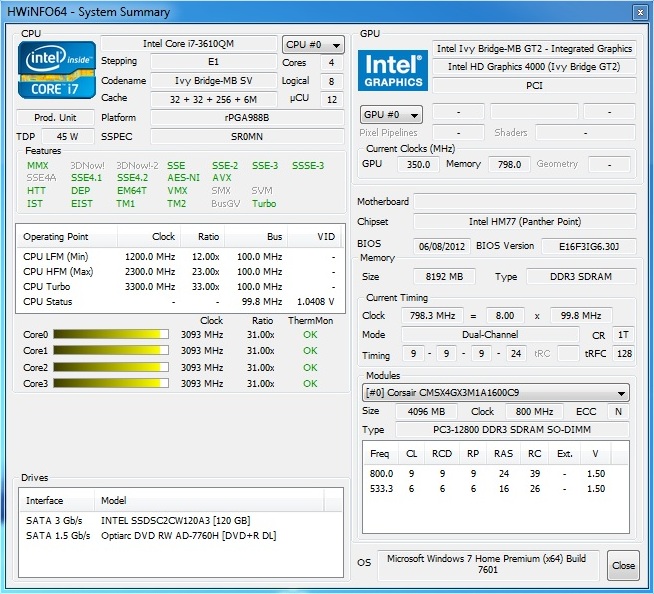
Task: Click the GPU clock value 350.0
Action: pos(418,164)
